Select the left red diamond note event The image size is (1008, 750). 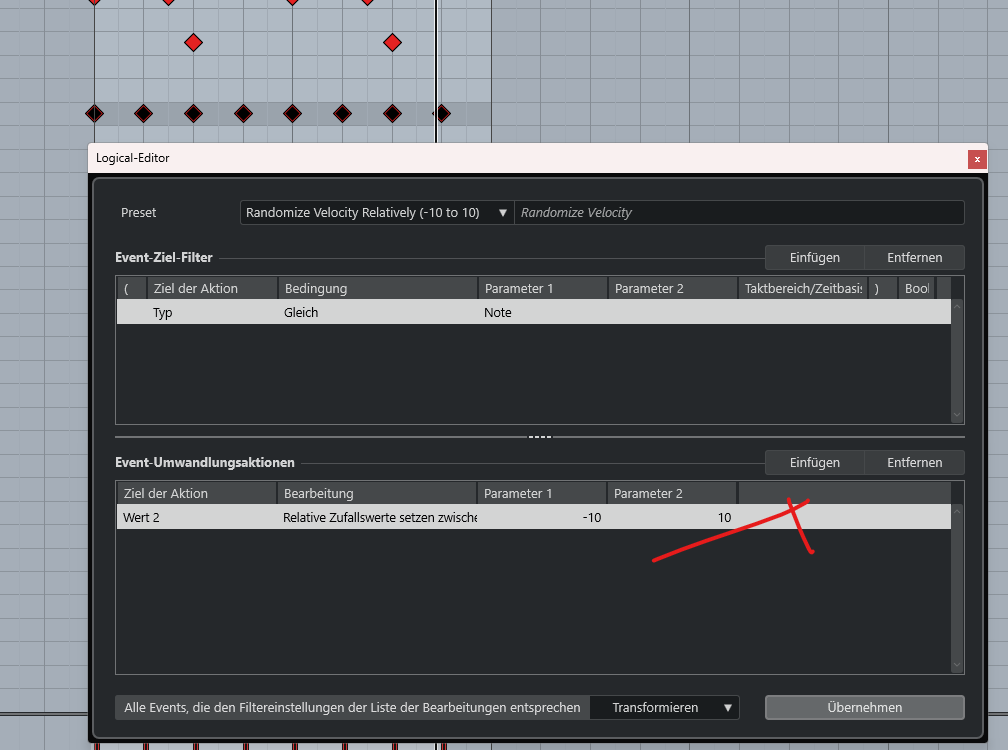point(193,42)
